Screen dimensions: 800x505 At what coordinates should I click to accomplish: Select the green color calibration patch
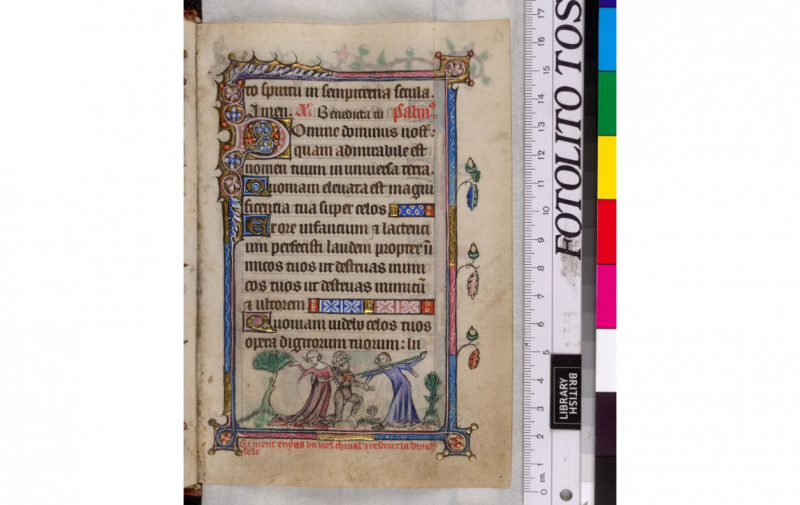pos(607,102)
